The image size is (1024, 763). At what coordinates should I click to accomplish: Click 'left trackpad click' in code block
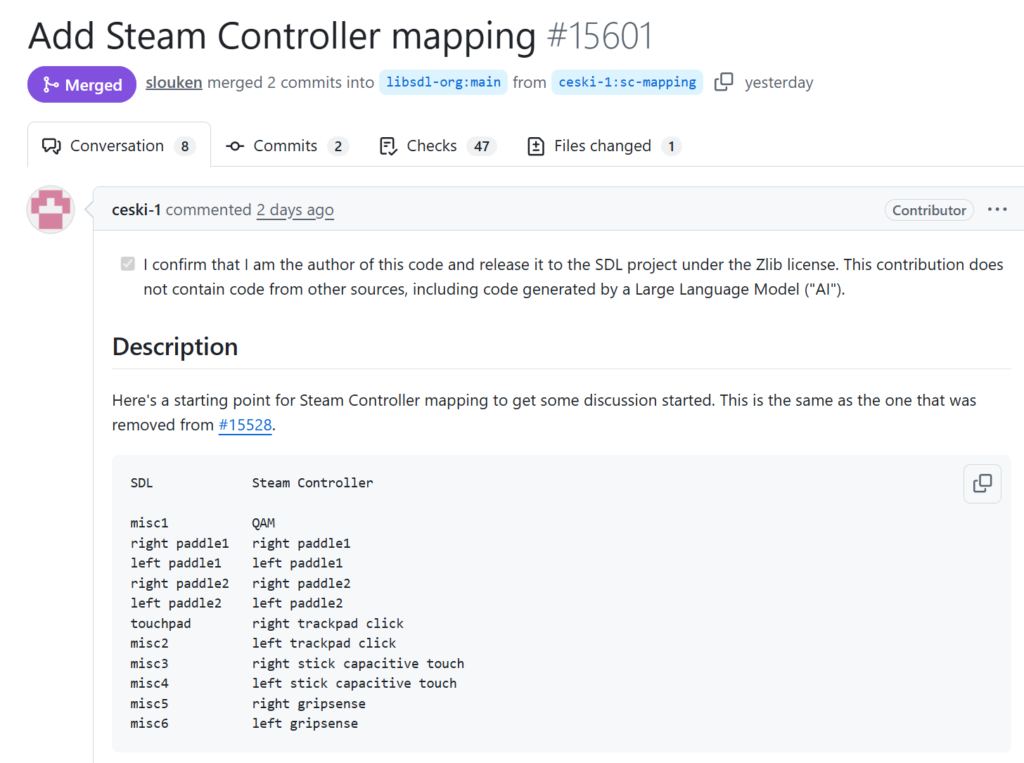coord(324,643)
